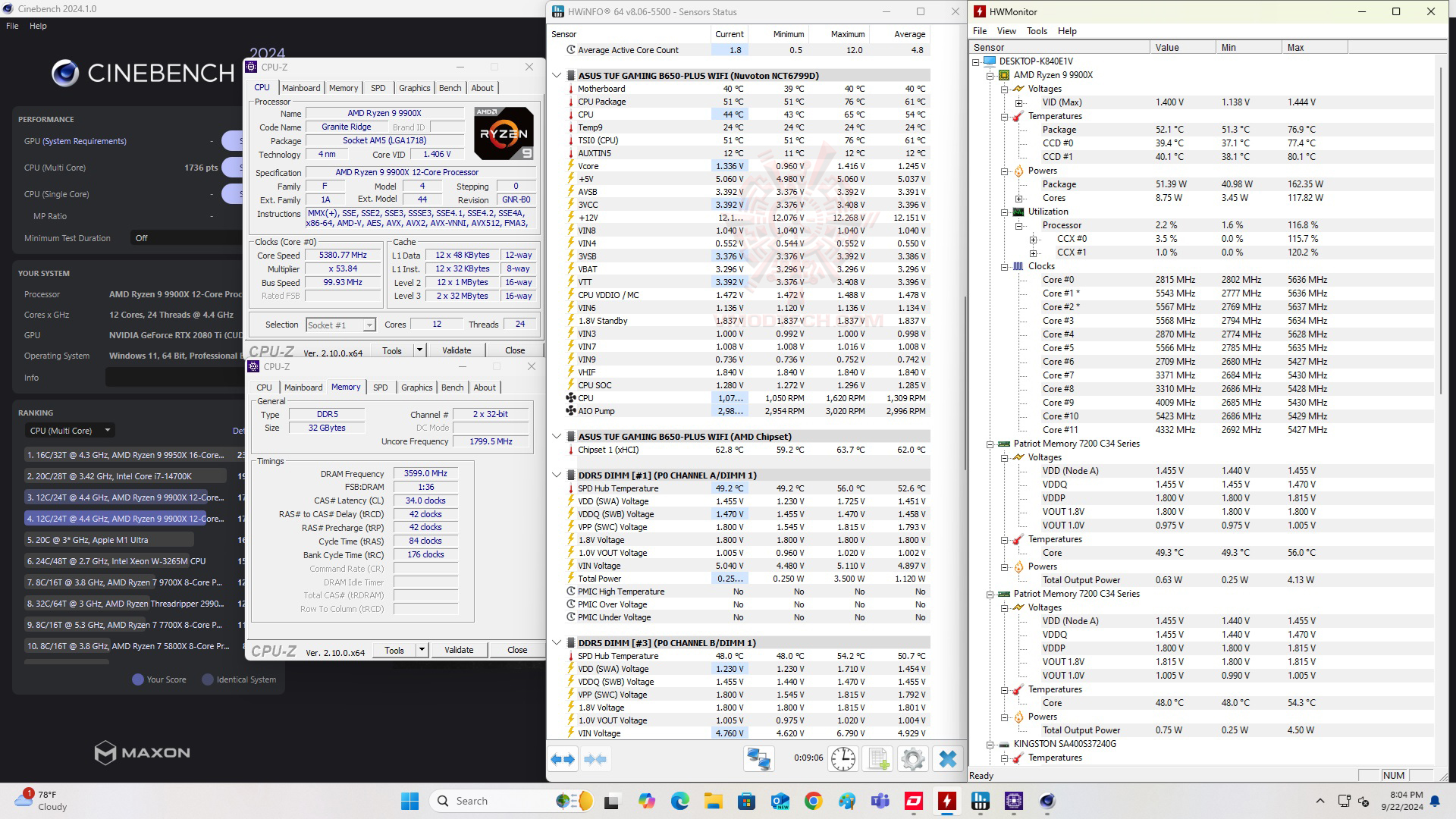Viewport: 1456px width, 819px height.
Task: Open File Explorer in the taskbar
Action: pos(713,802)
